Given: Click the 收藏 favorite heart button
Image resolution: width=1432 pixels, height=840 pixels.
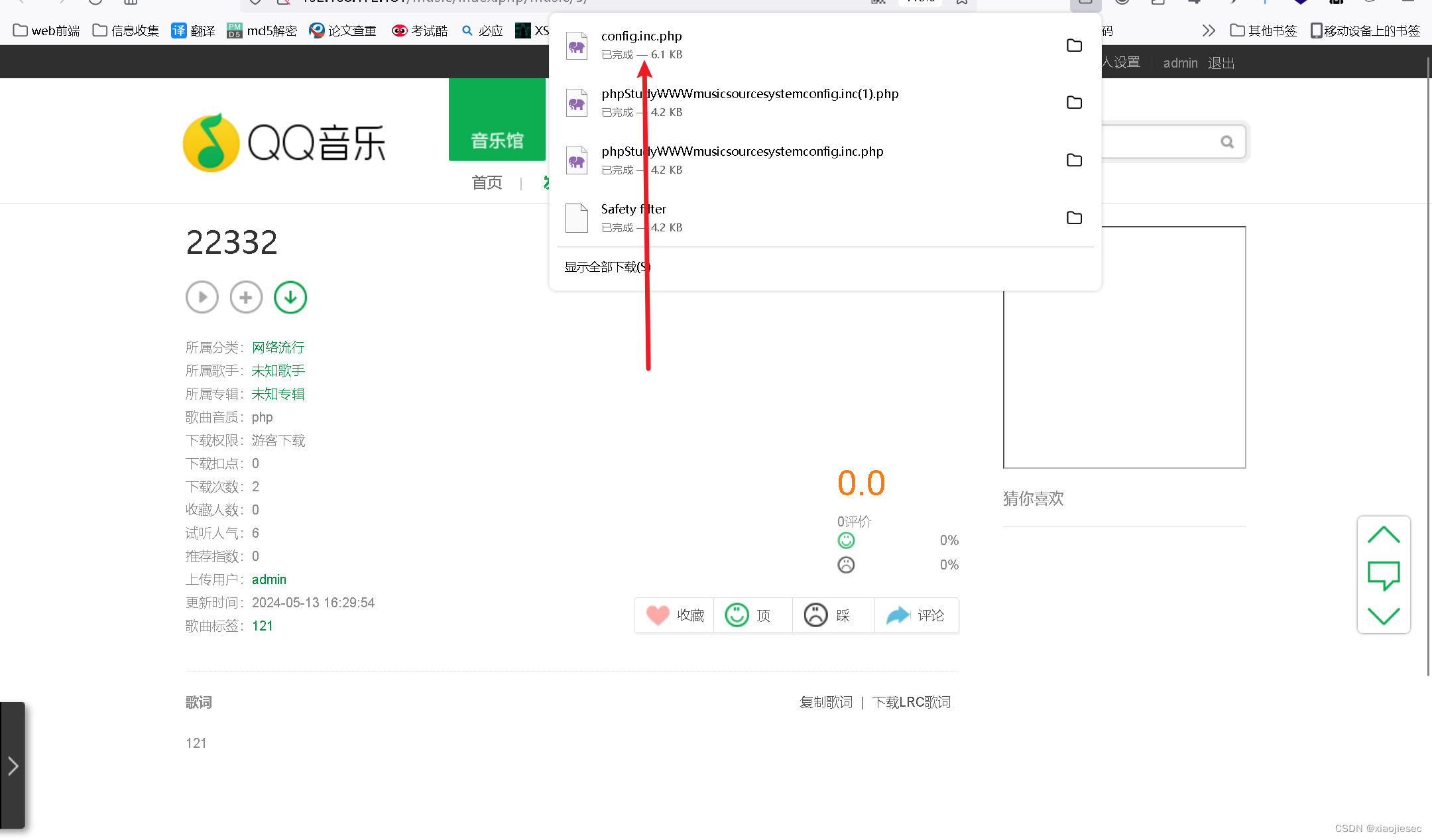Looking at the screenshot, I should (675, 615).
